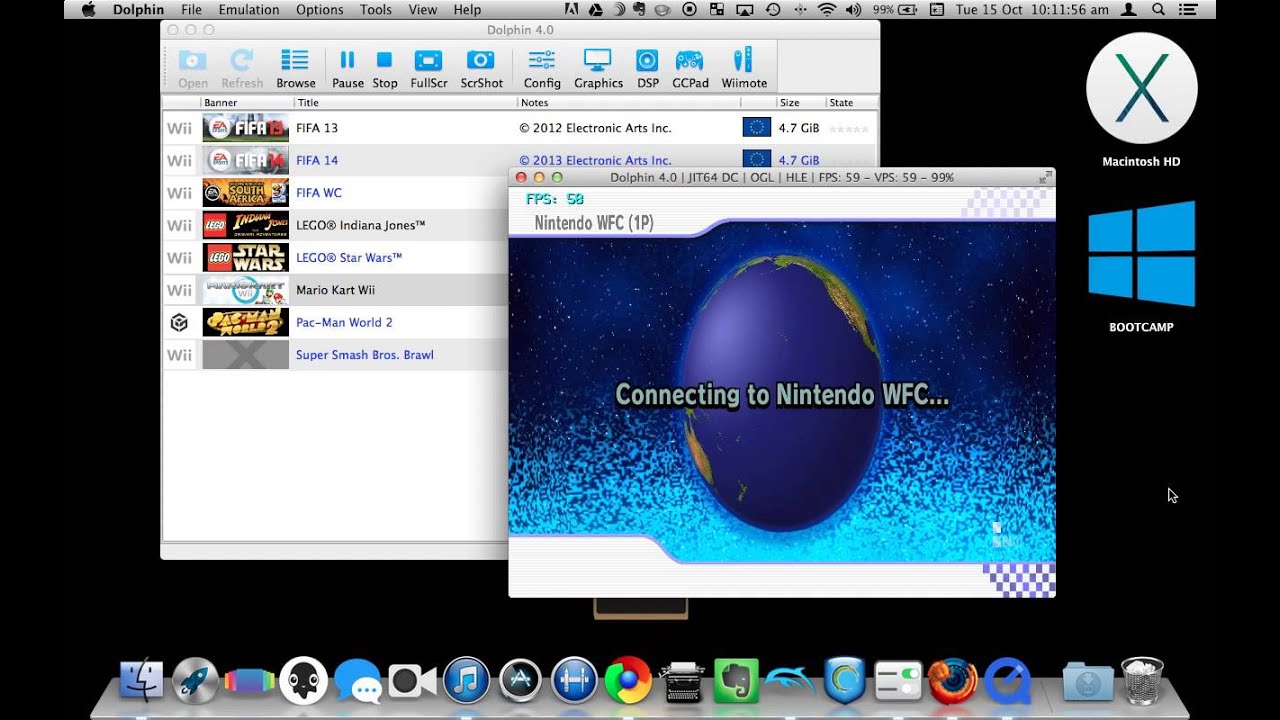This screenshot has width=1280, height=720.
Task: Open the Trash in the Dock
Action: point(1142,681)
